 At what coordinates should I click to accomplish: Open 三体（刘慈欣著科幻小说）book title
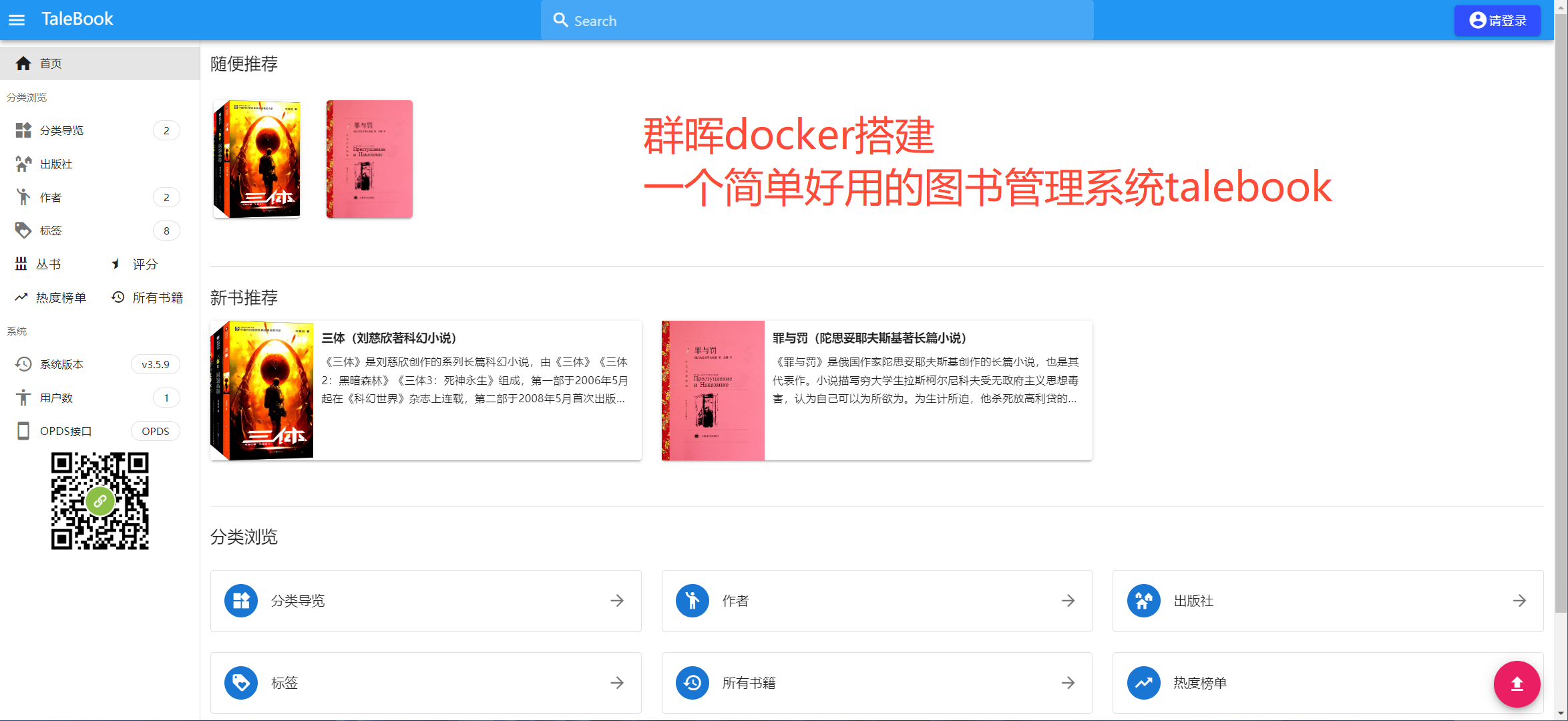389,338
